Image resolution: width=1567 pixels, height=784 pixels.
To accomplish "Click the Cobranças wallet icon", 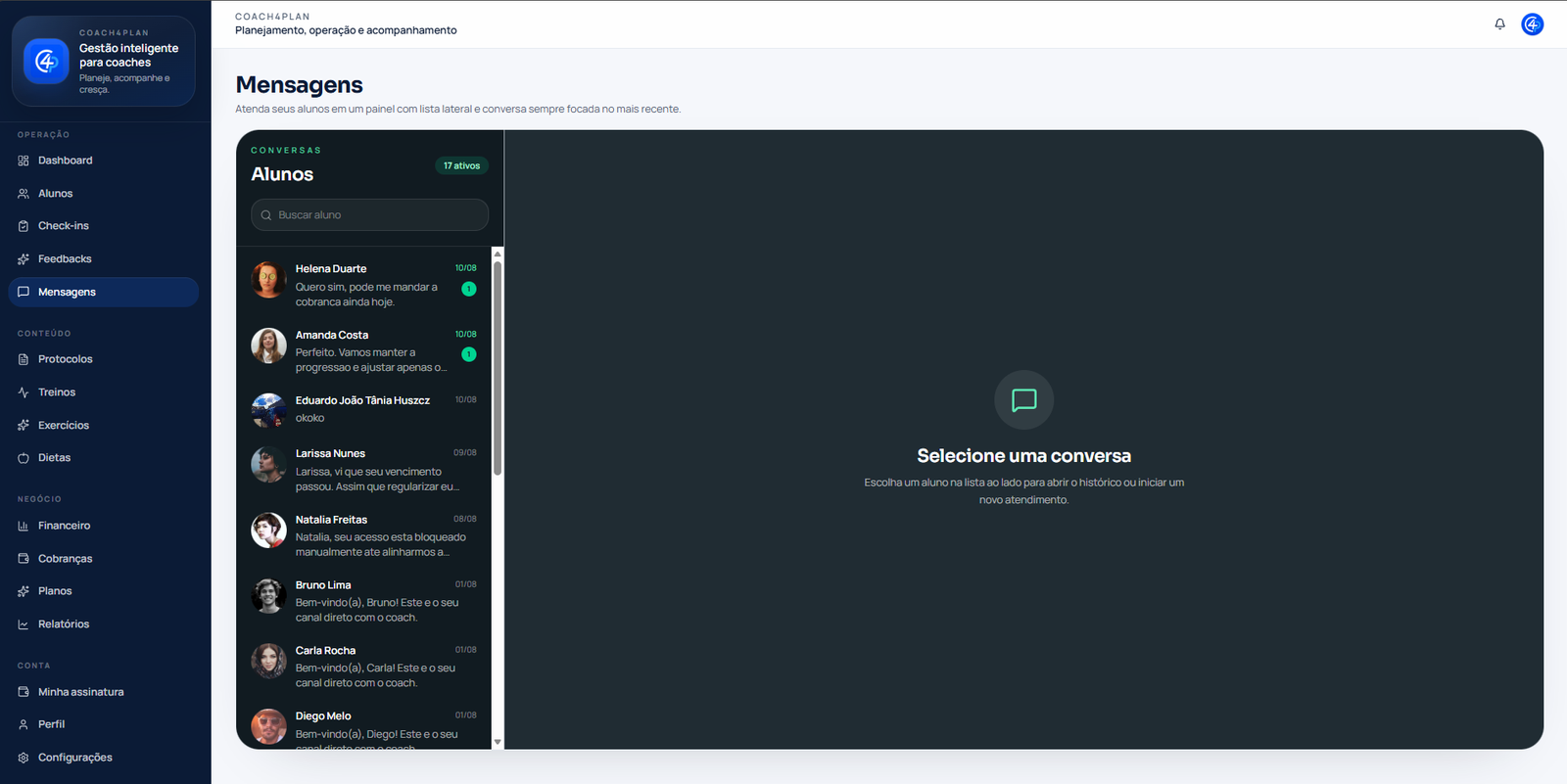I will pyautogui.click(x=24, y=559).
